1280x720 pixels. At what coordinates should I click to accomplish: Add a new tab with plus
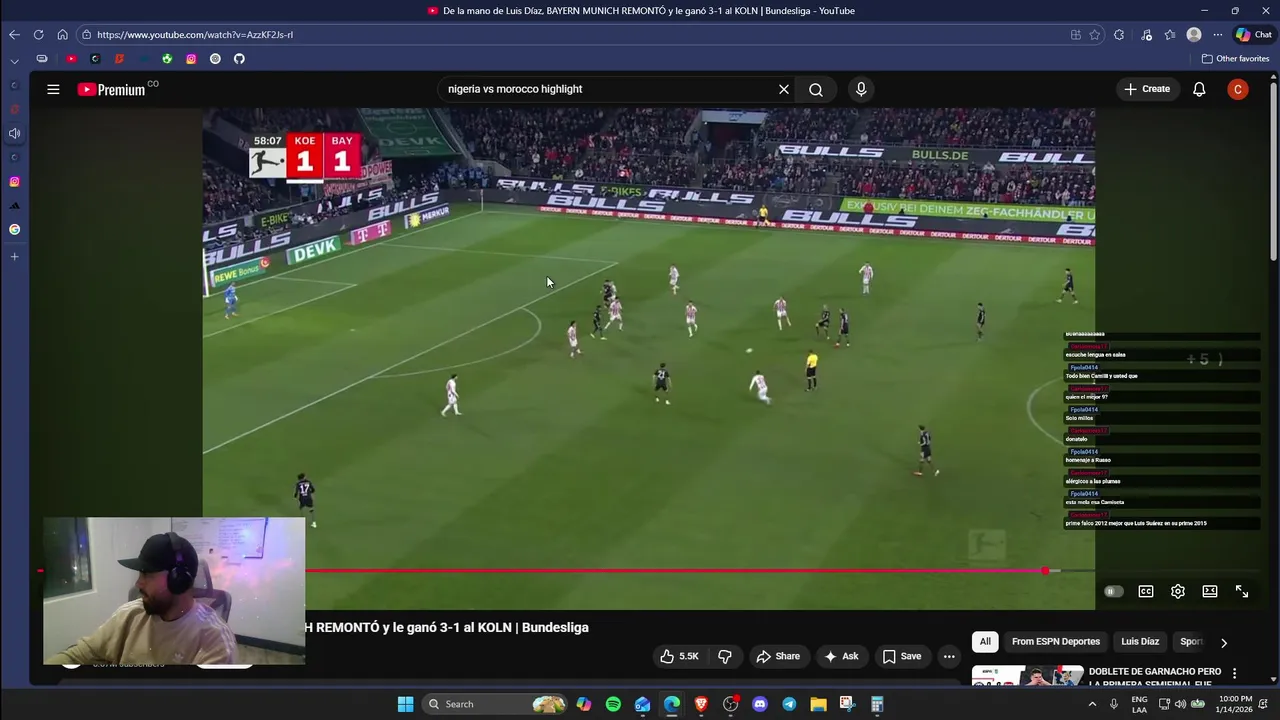pyautogui.click(x=14, y=257)
